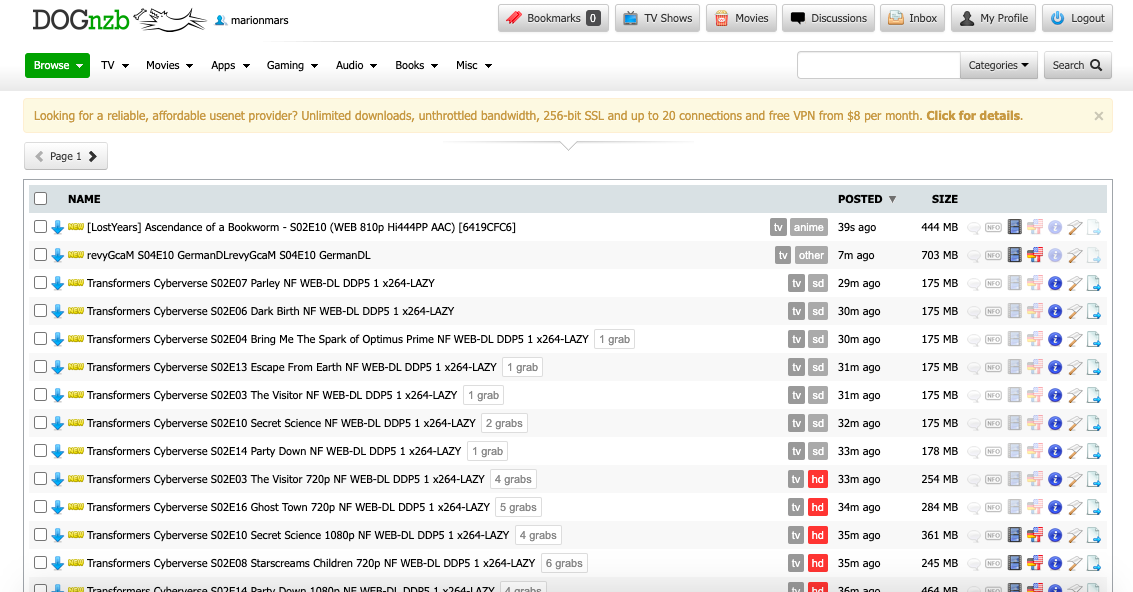Open the info icon for Transformers S02E07 Parley

(1055, 283)
